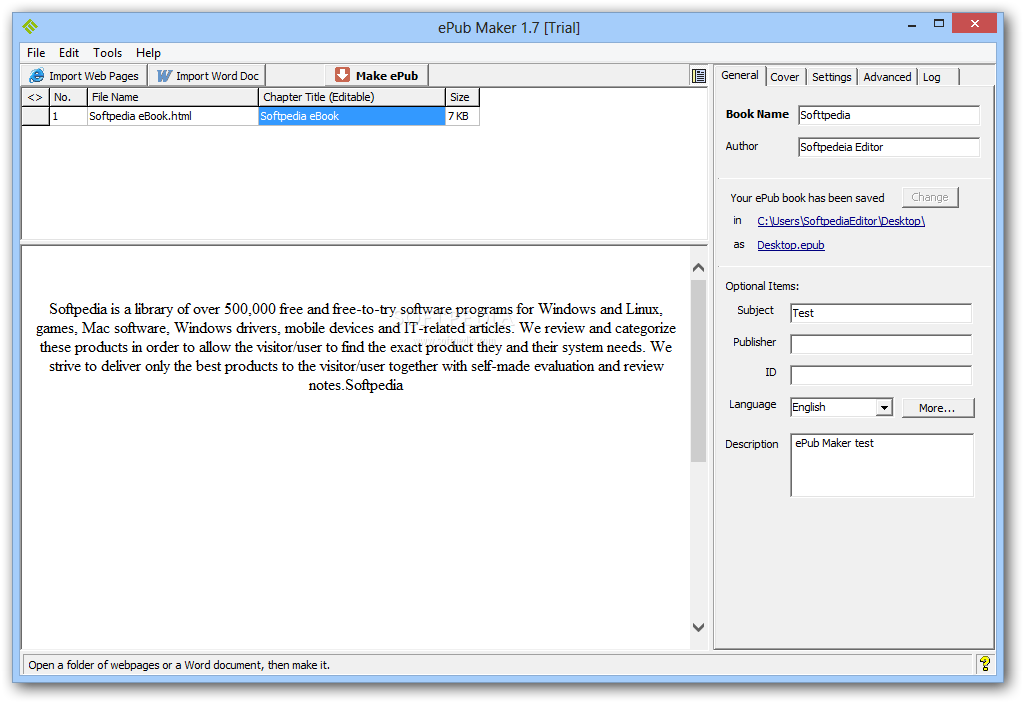Import Web Pages from the toolbar

(x=84, y=76)
